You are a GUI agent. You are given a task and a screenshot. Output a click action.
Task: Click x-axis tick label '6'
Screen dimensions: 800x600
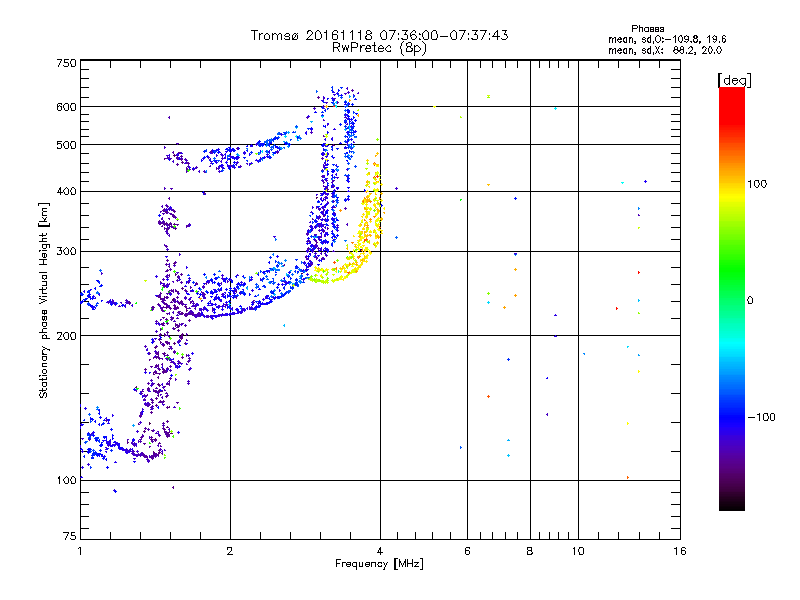[x=467, y=551]
